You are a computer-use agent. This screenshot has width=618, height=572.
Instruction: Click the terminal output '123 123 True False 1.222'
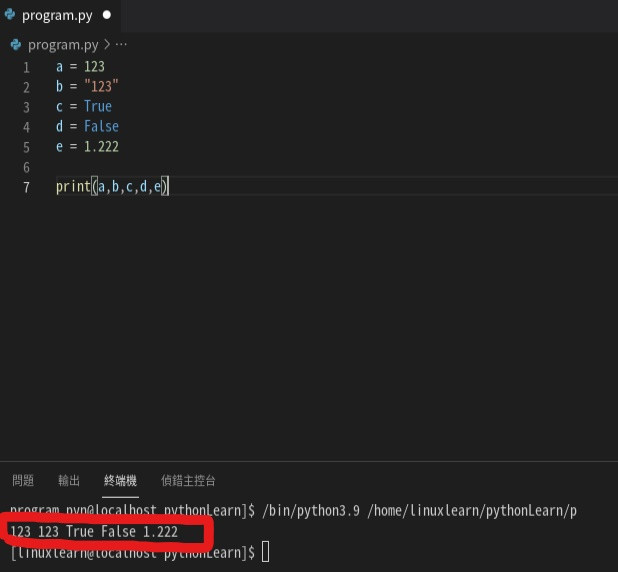click(94, 532)
